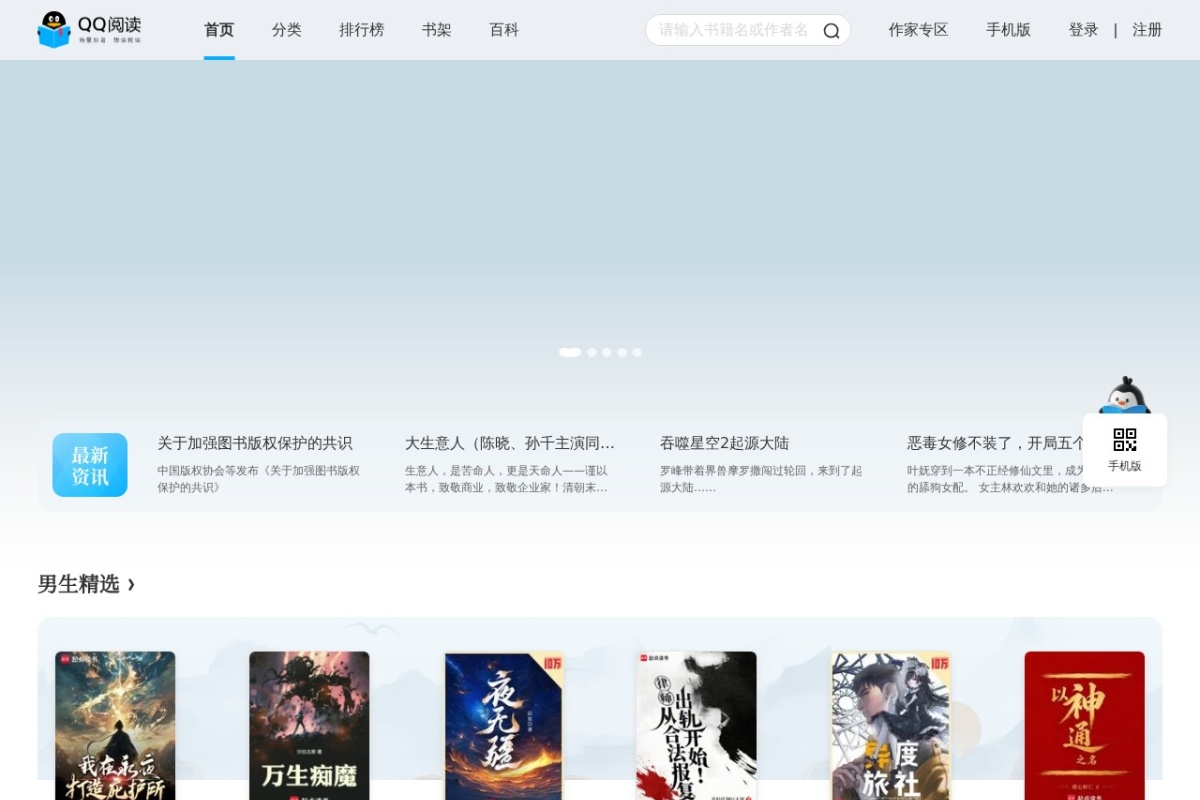The height and width of the screenshot is (800, 1200).
Task: Click the 最新资讯 badge
Action: pos(90,465)
